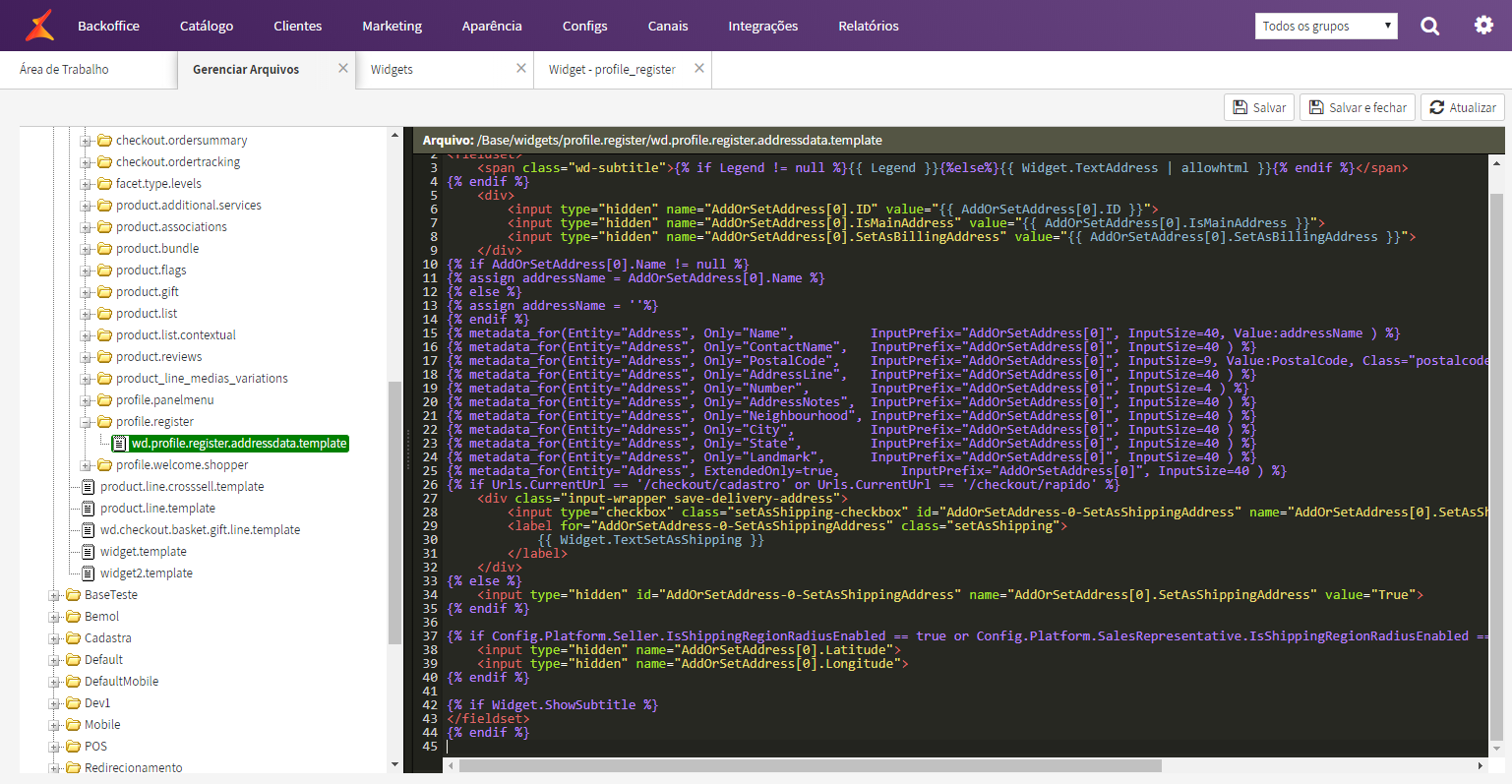
Task: Click the code editor vertical scrollbar thumb
Action: click(x=1497, y=466)
